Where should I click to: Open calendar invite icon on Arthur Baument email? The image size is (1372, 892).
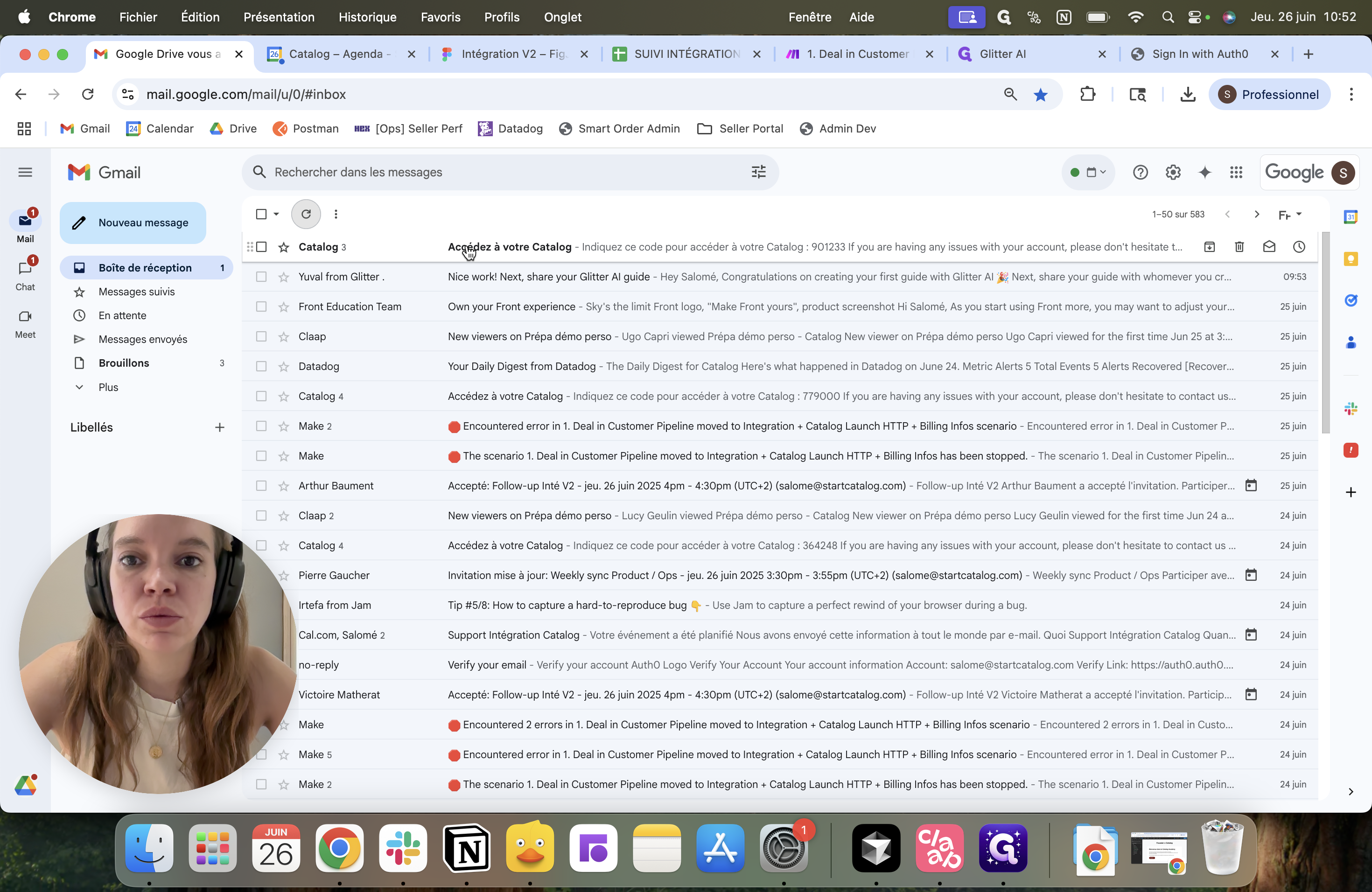(x=1251, y=486)
